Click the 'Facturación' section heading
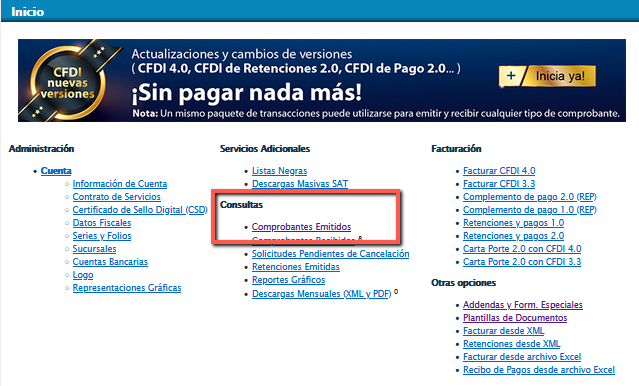639x386 pixels. pos(456,149)
